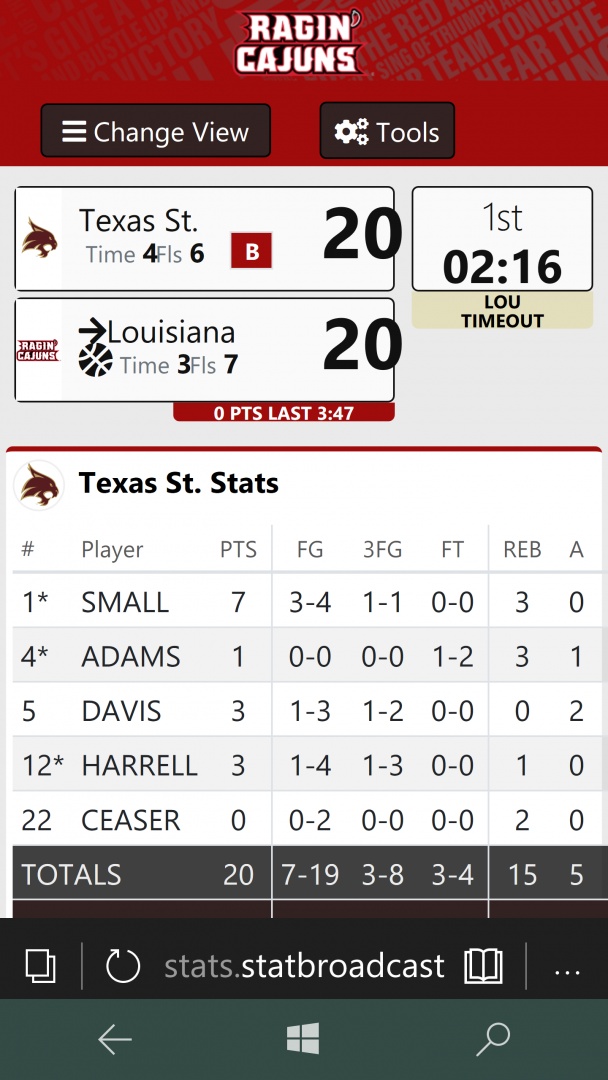Screen dimensions: 608x1080
Task: Open the browser tabs icon
Action: [41, 966]
